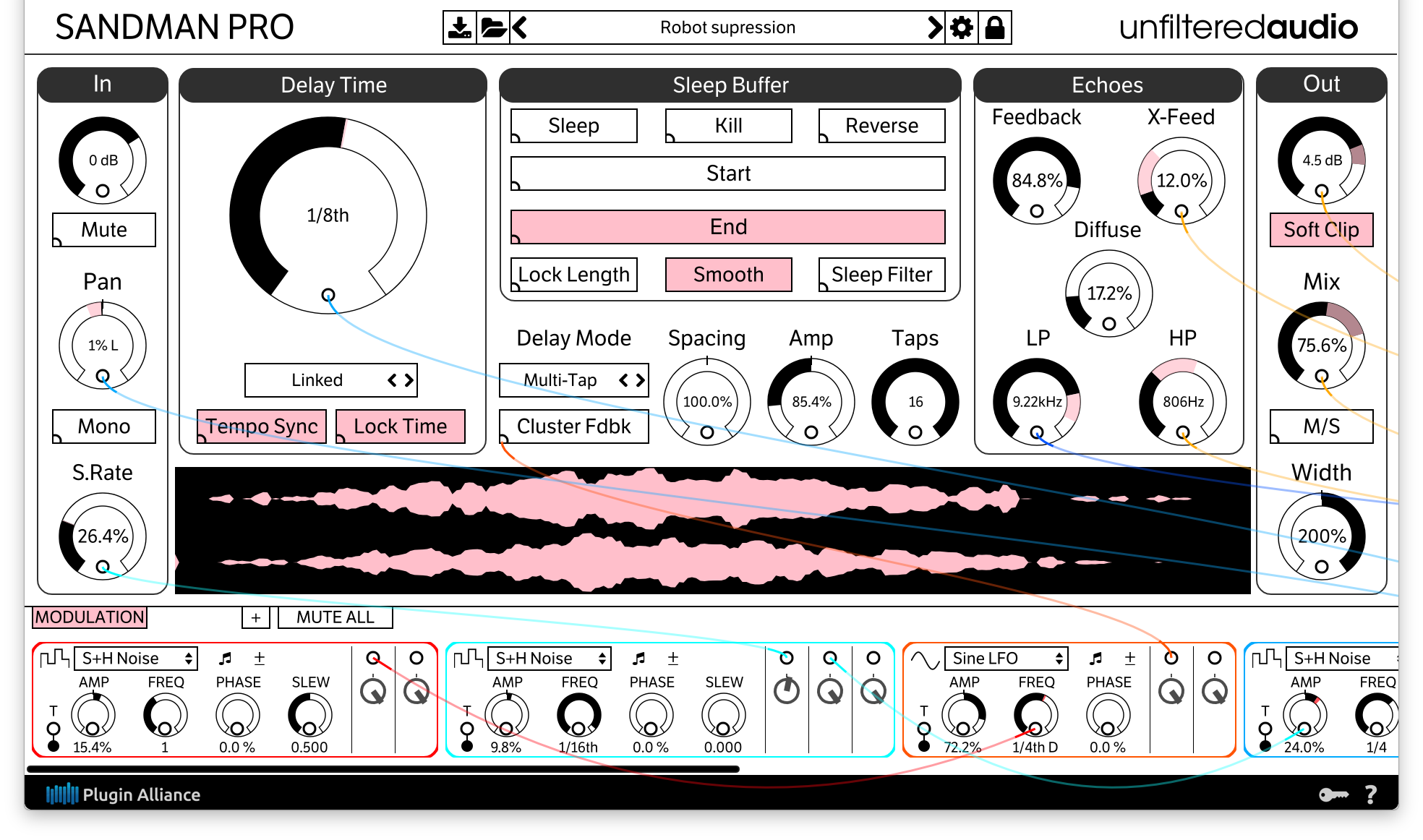This screenshot has height=840, width=1423.
Task: Click waveform icon of cyan S+H Noise modulator
Action: point(468,658)
